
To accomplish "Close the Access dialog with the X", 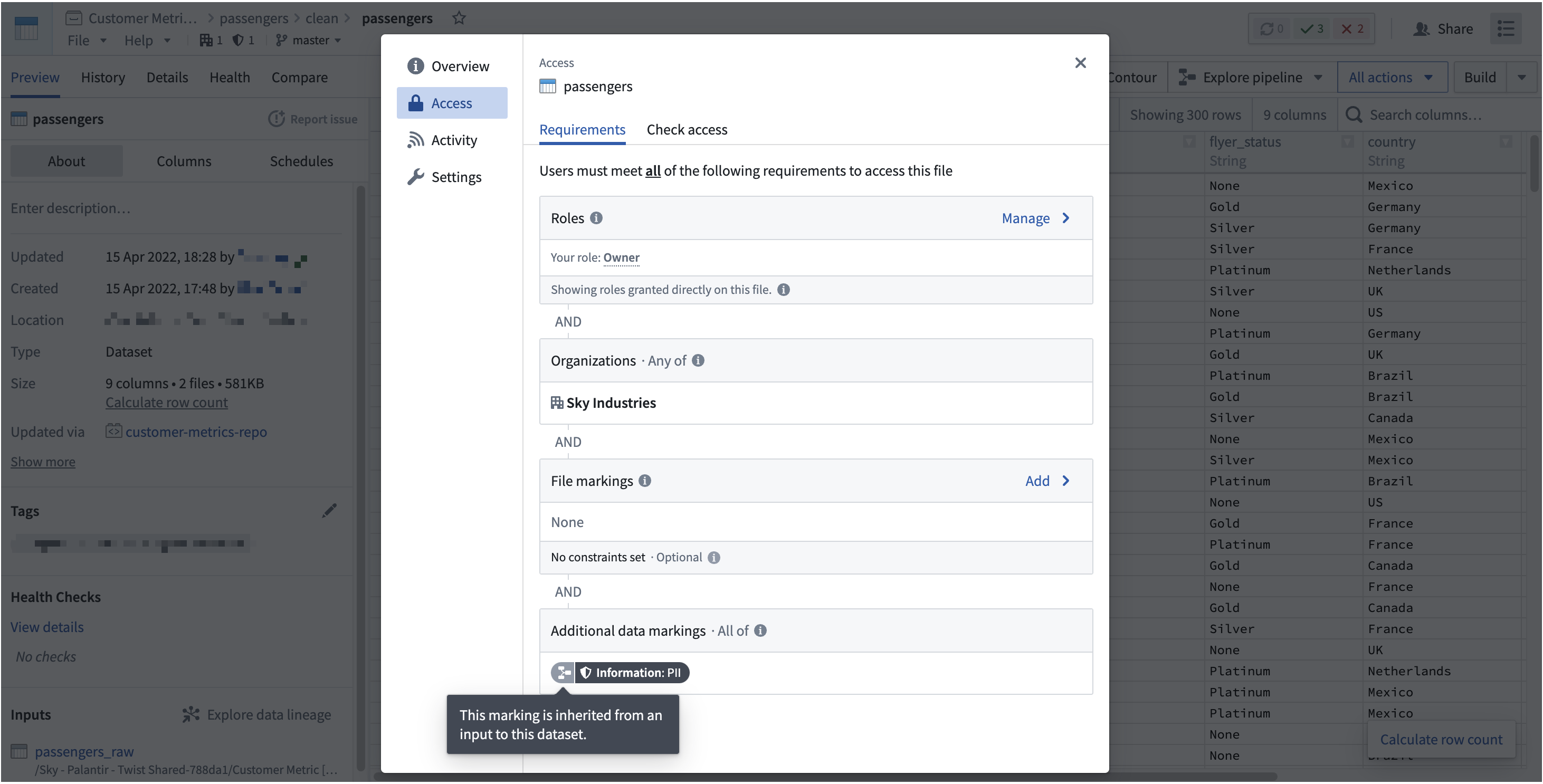I will (x=1080, y=63).
